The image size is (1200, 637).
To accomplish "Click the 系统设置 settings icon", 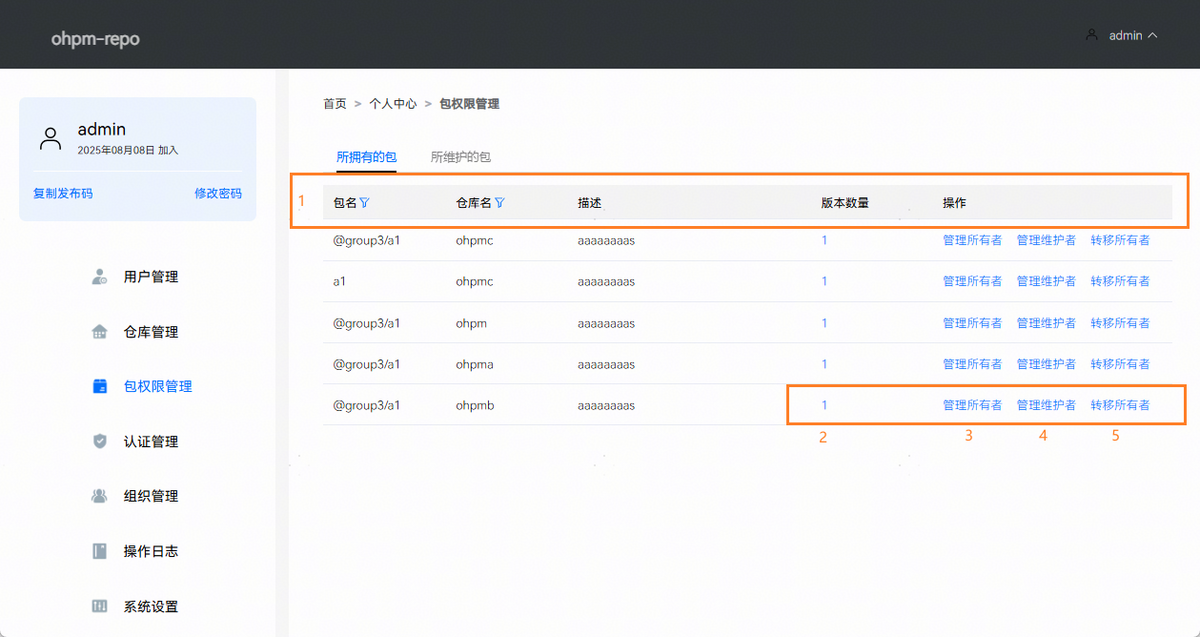I will pyautogui.click(x=100, y=606).
